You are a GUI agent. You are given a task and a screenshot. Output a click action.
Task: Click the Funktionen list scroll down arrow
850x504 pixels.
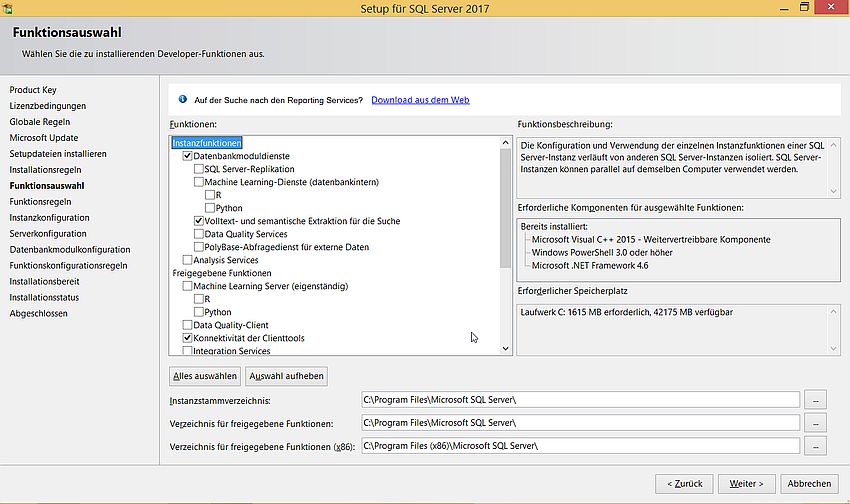tap(505, 348)
